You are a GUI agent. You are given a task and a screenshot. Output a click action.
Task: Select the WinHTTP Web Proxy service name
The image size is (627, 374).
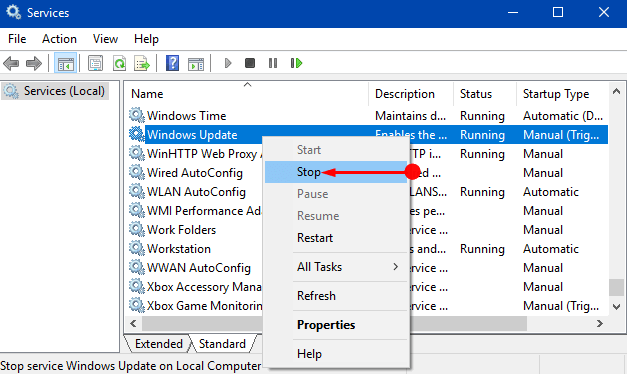(204, 154)
